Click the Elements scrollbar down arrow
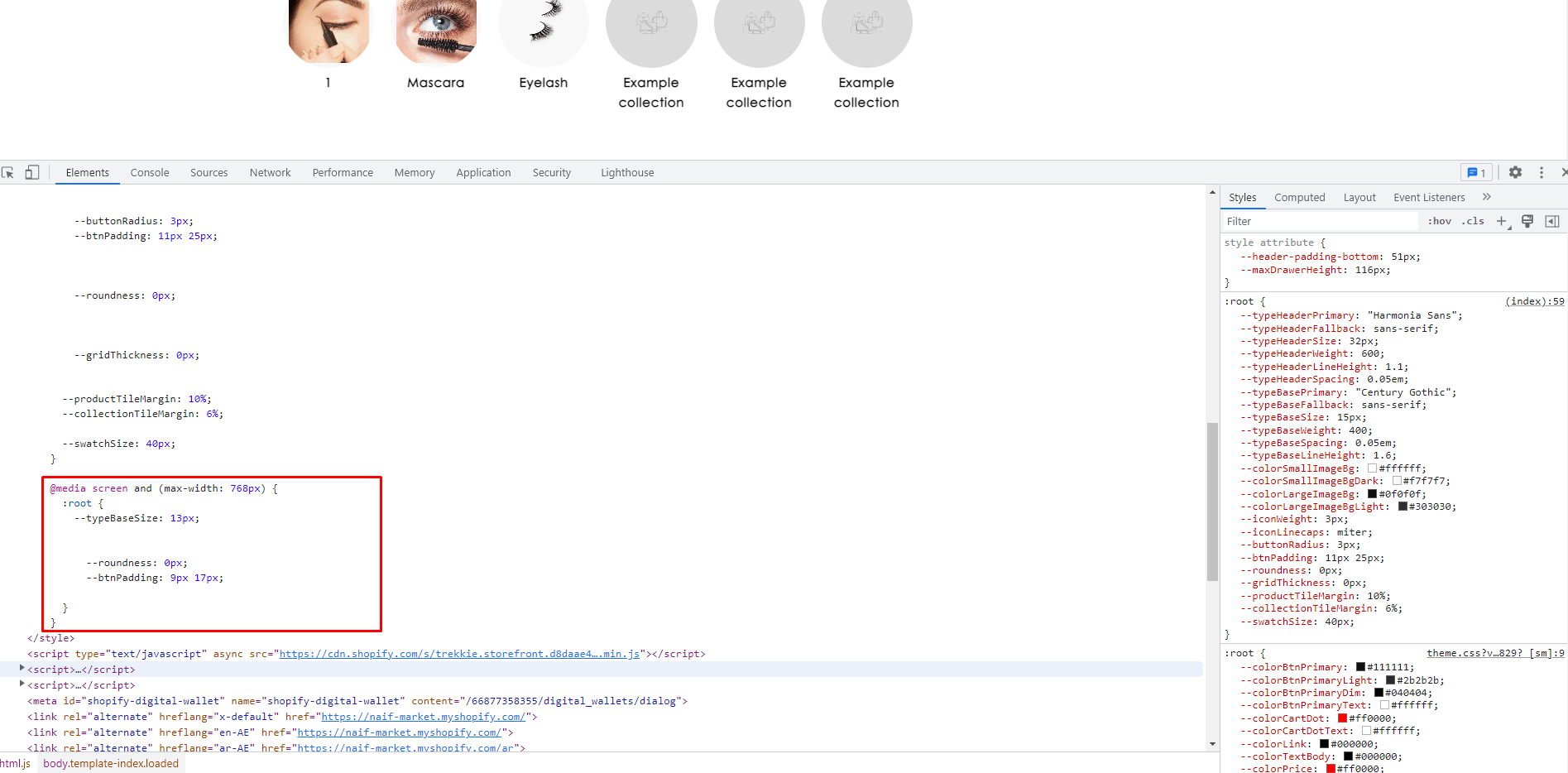This screenshot has width=1568, height=773. click(x=1212, y=744)
